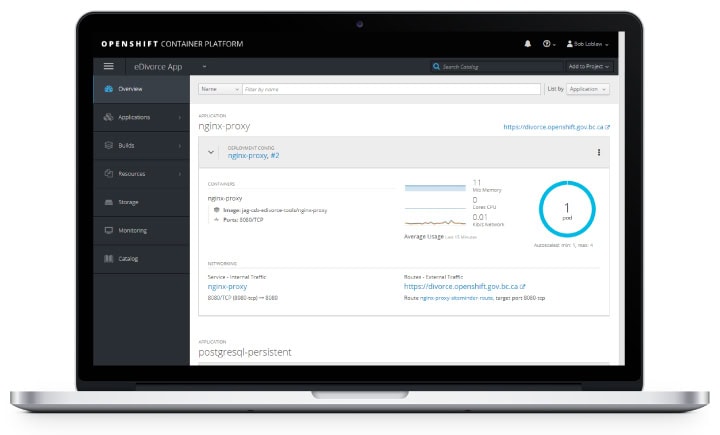Collapse the nginx-proxy deployment chevron
The height and width of the screenshot is (435, 720).
click(211, 152)
